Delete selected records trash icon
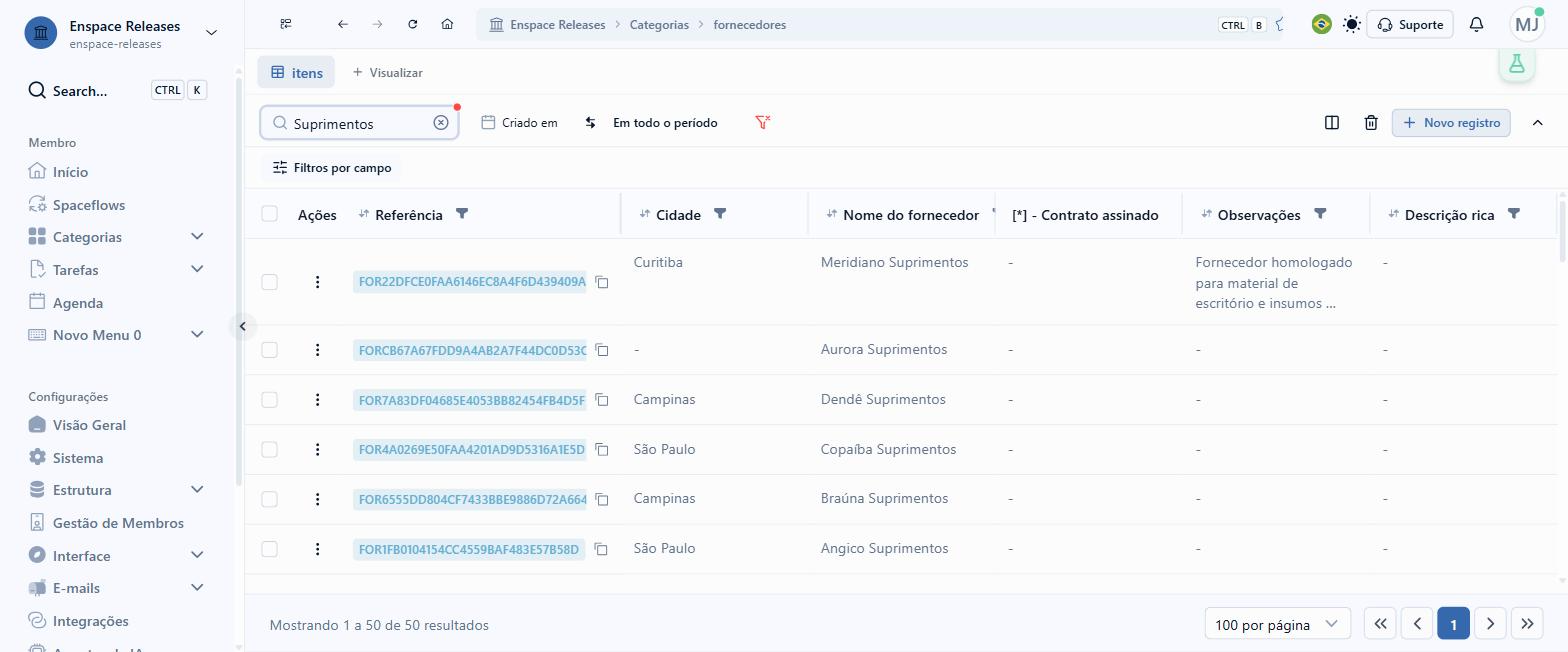This screenshot has height=652, width=1568. (1371, 122)
